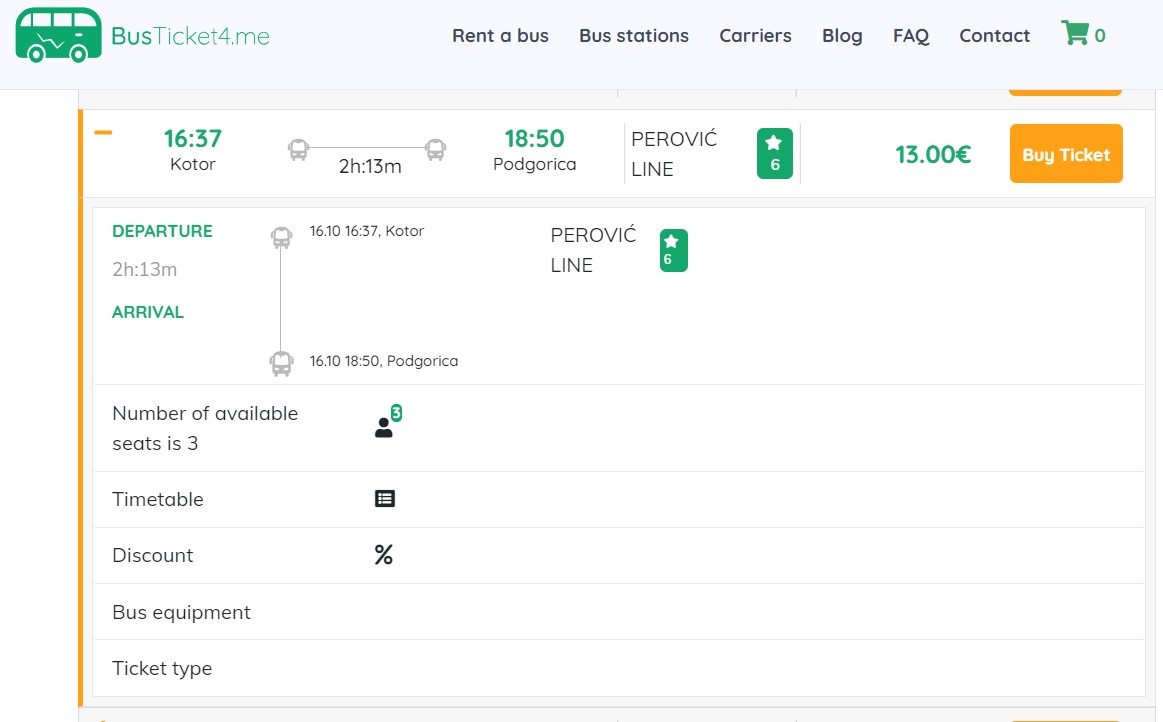Open Carriers menu item

(755, 36)
